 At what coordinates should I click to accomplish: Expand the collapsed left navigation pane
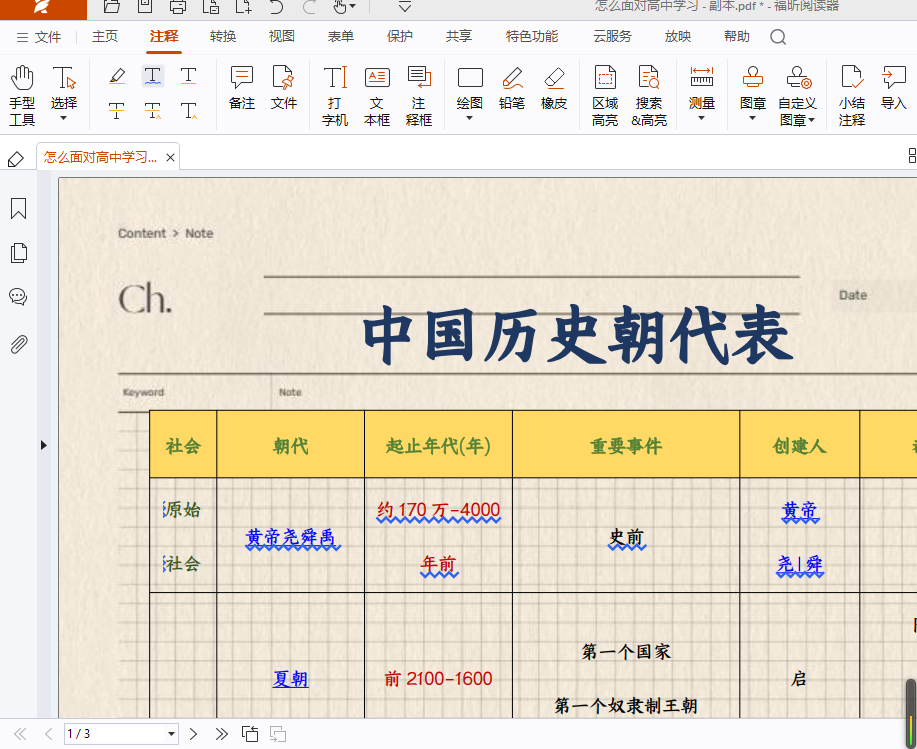point(43,445)
